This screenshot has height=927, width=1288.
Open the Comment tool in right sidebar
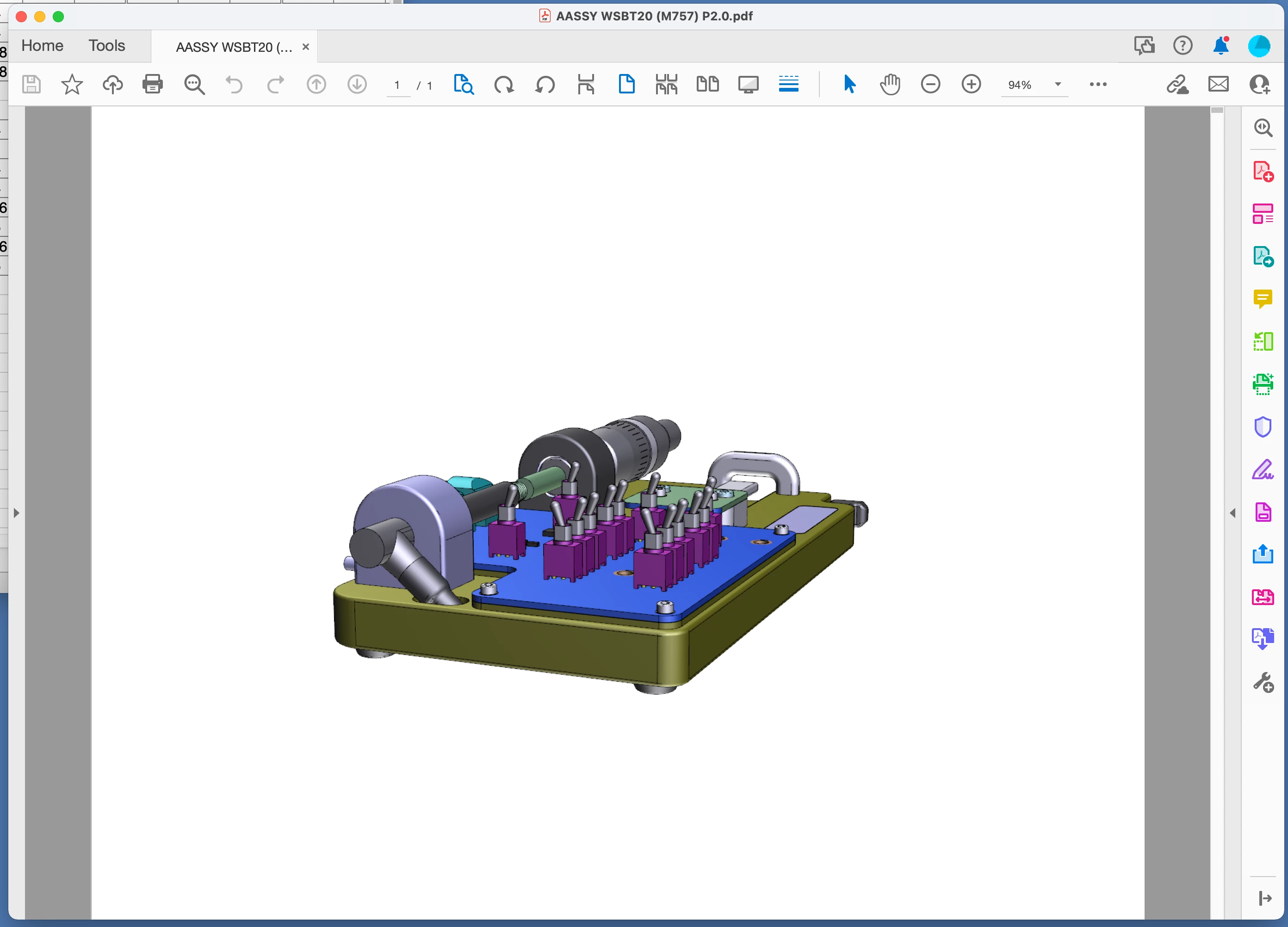click(x=1263, y=299)
